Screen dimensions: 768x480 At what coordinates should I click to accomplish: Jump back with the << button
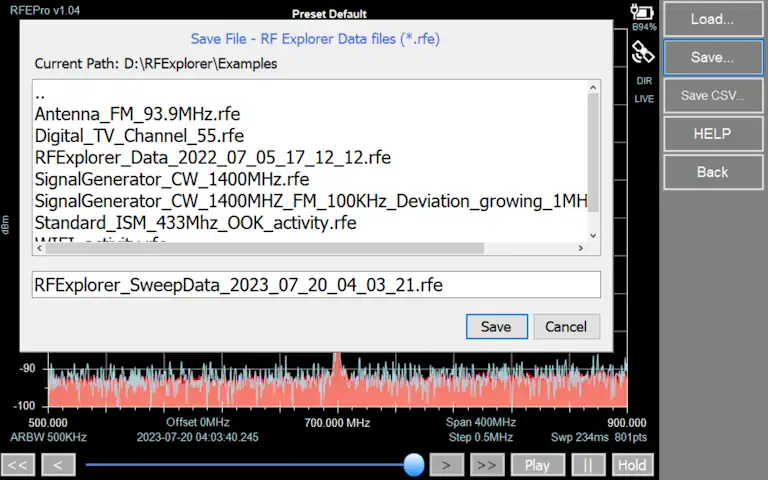coord(18,465)
